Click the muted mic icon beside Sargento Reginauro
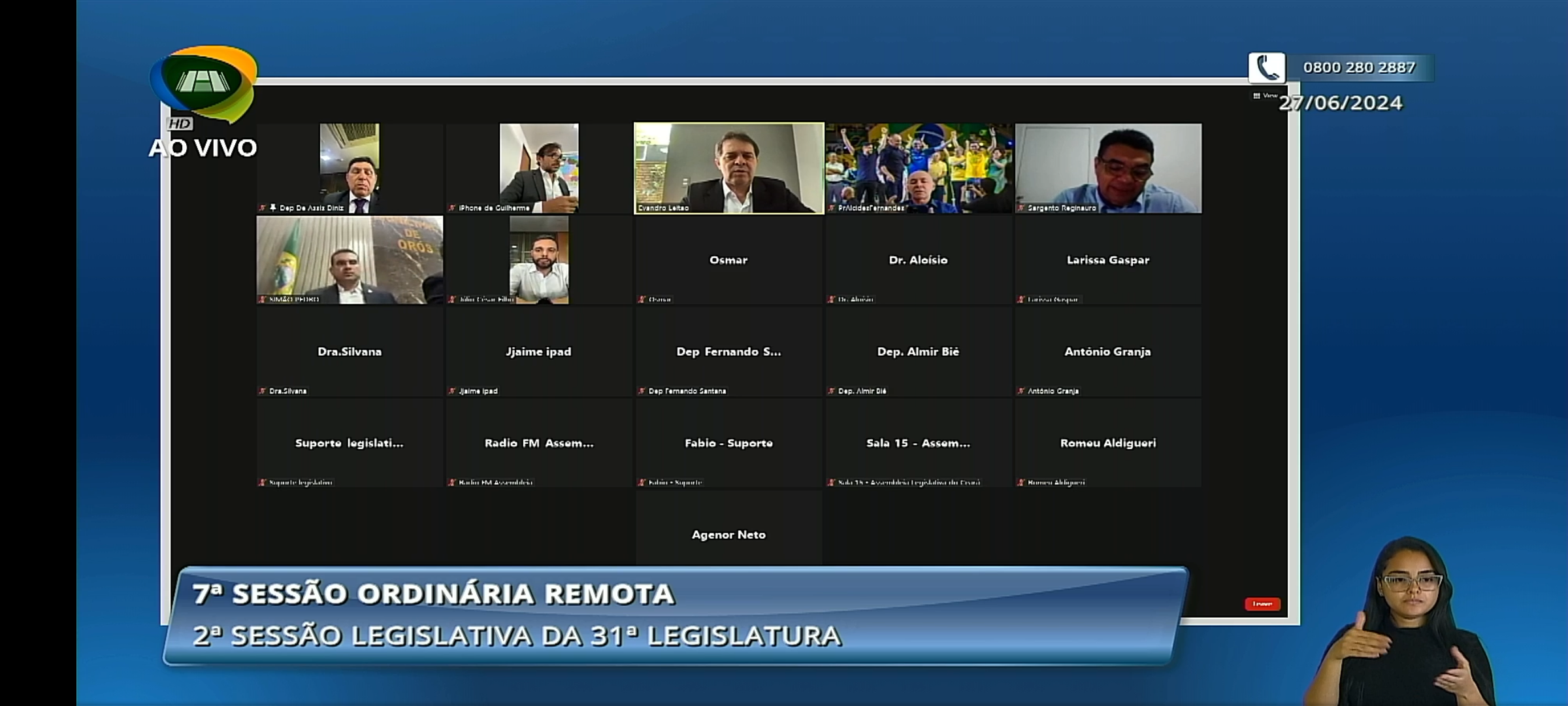 click(x=1021, y=208)
